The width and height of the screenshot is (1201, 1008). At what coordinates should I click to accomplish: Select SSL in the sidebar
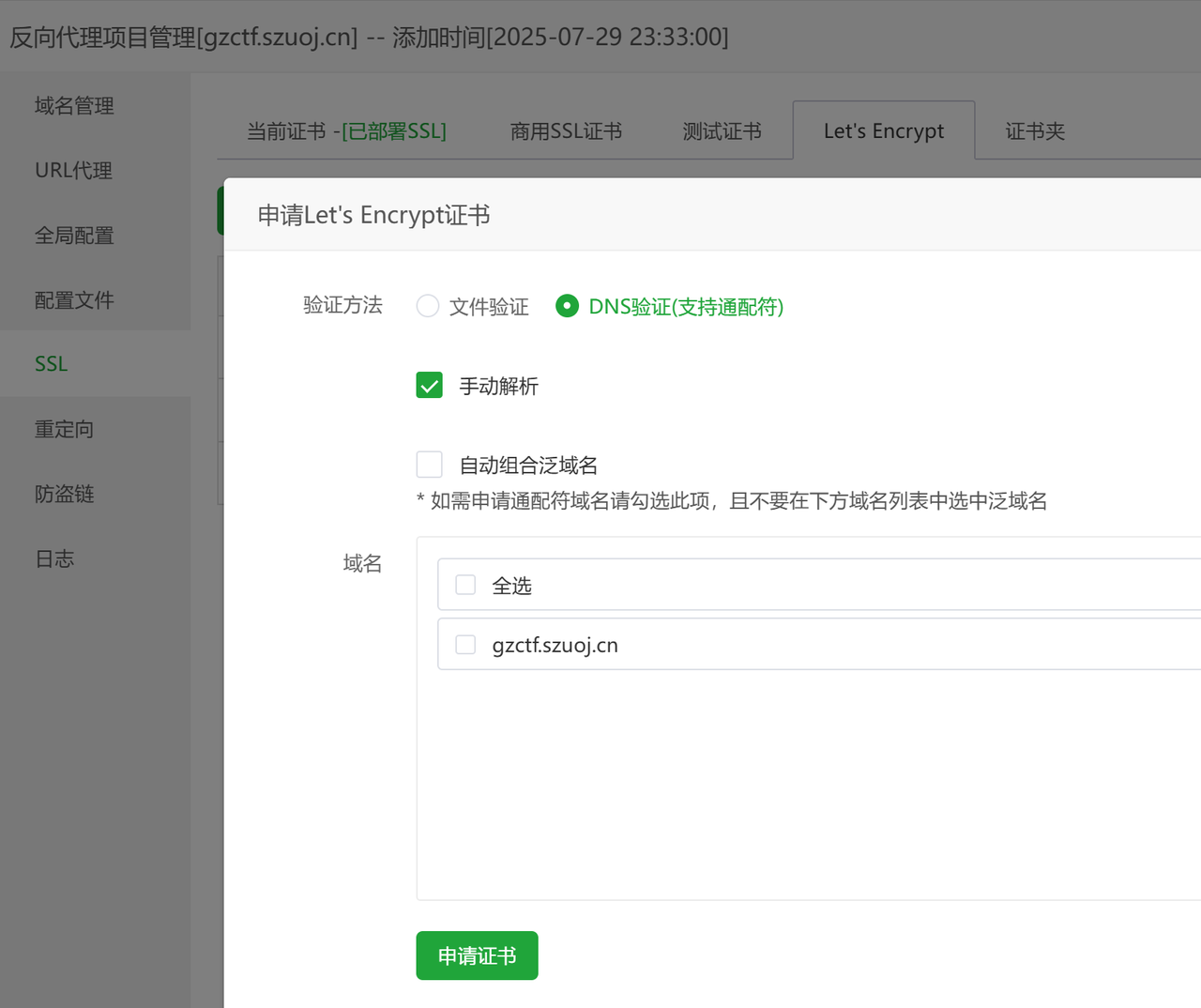click(52, 364)
